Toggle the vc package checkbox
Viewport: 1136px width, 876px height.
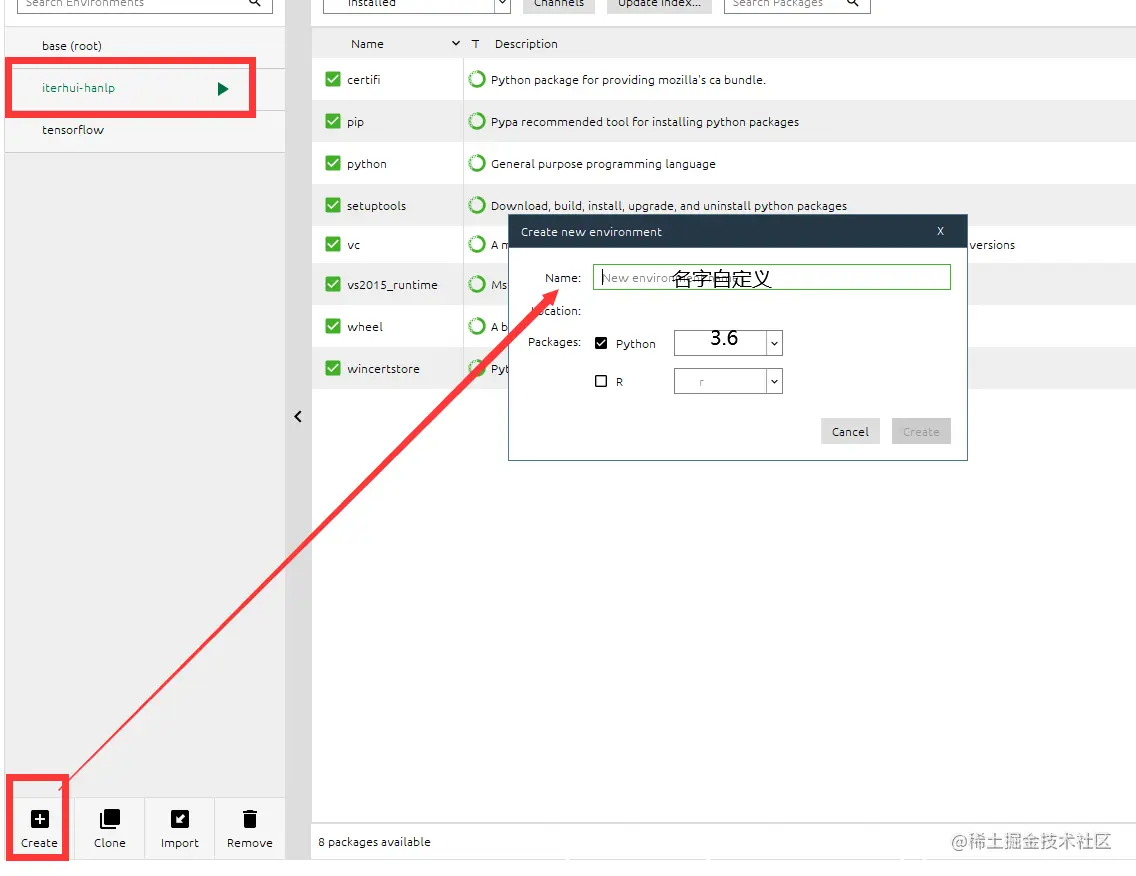(333, 244)
